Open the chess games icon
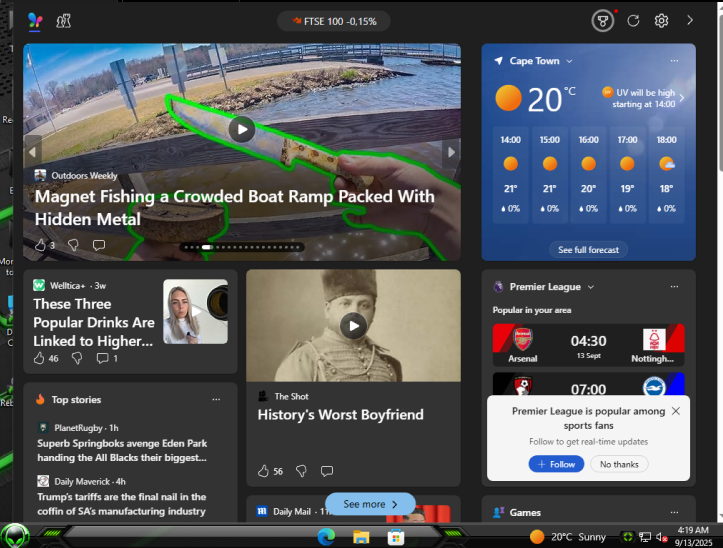The image size is (723, 548). (x=64, y=21)
